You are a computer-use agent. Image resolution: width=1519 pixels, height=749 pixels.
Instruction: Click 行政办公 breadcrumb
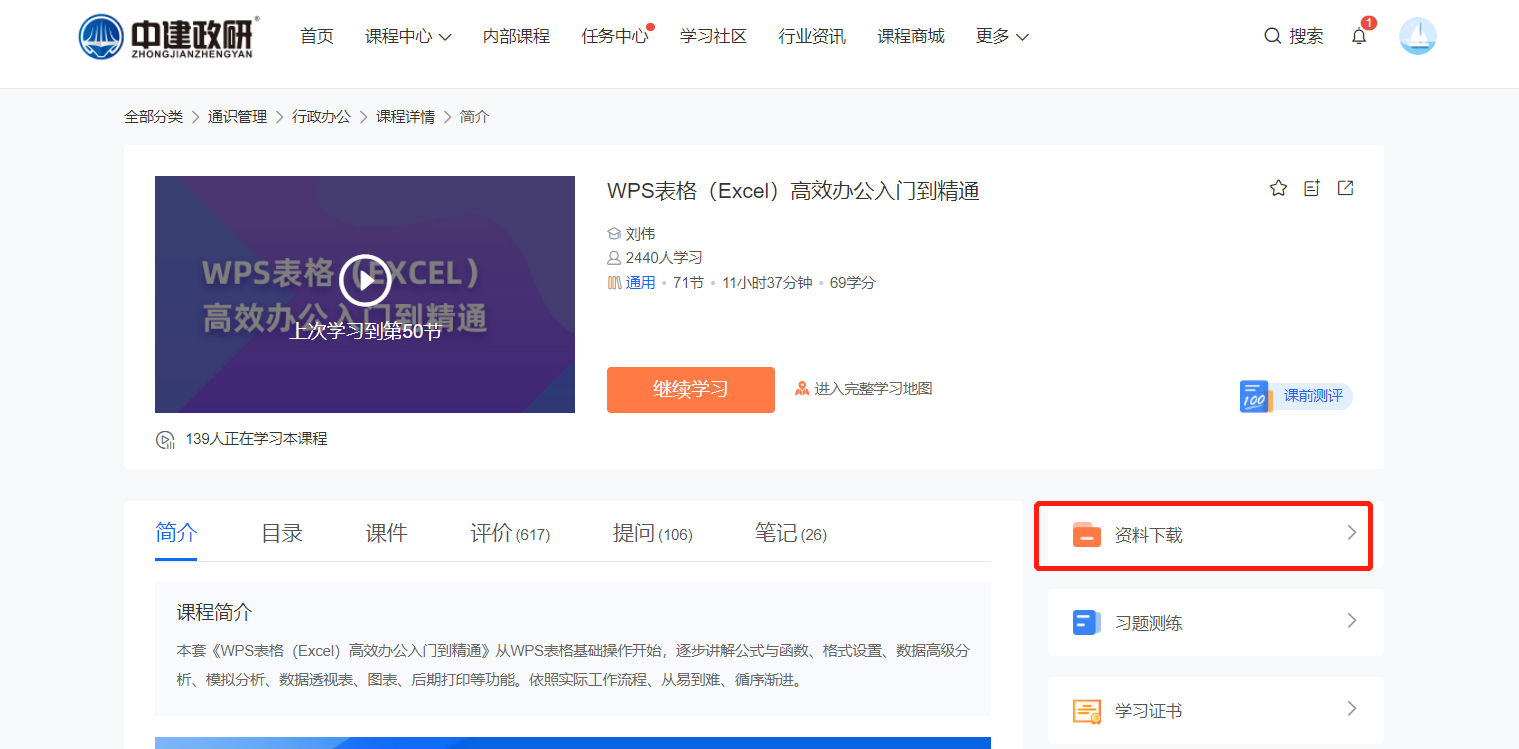[x=321, y=117]
